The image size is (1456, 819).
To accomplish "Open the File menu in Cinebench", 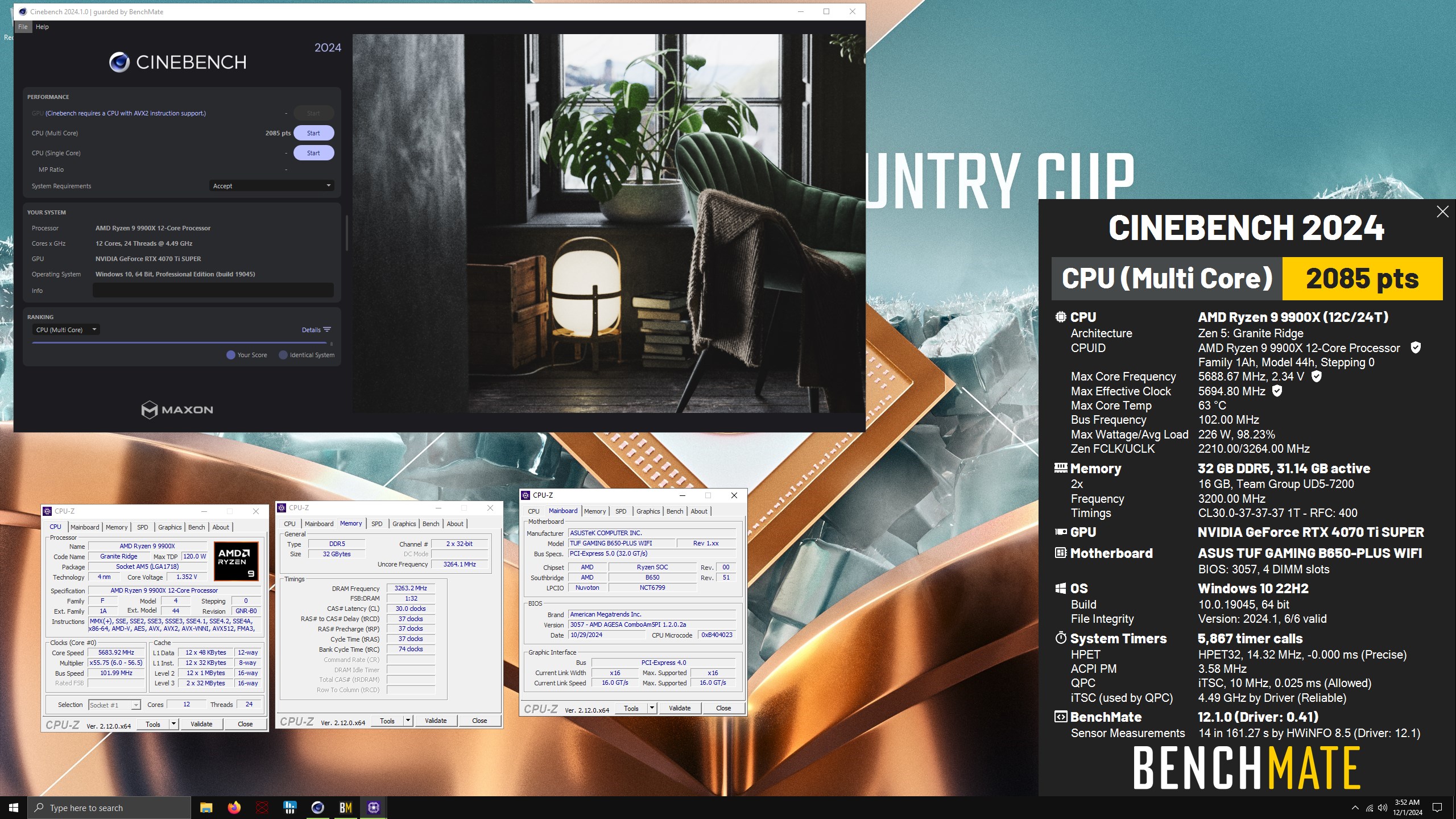I will click(x=23, y=27).
